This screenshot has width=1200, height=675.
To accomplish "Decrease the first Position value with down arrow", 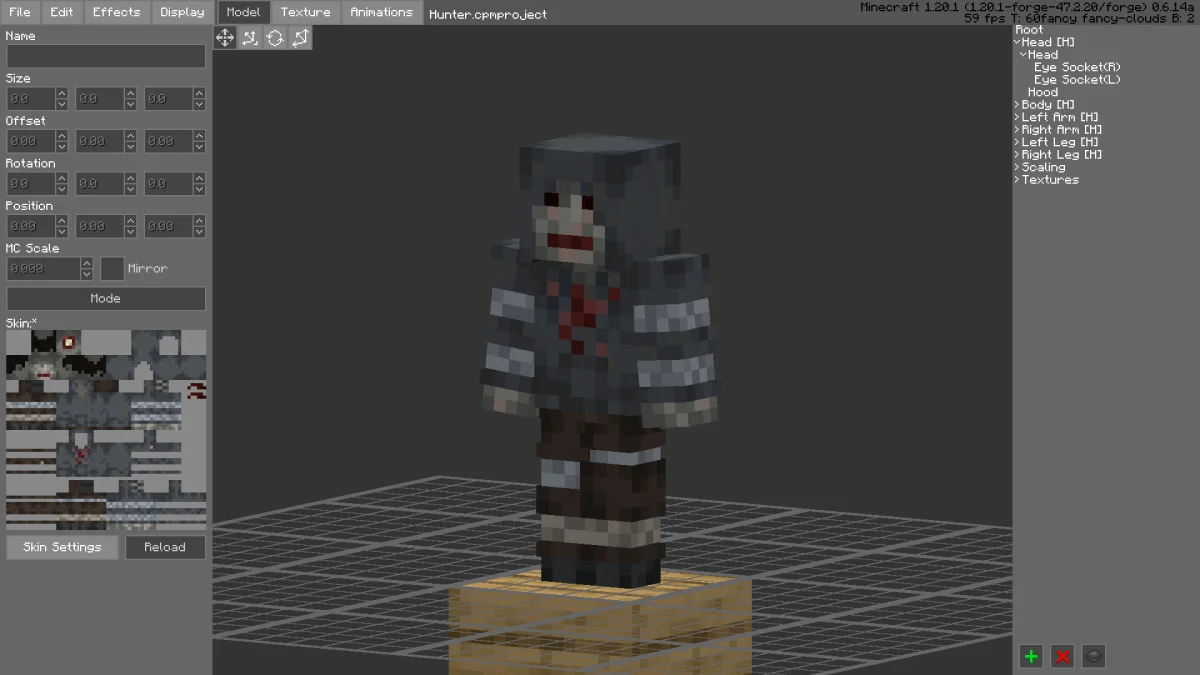I will coord(62,232).
